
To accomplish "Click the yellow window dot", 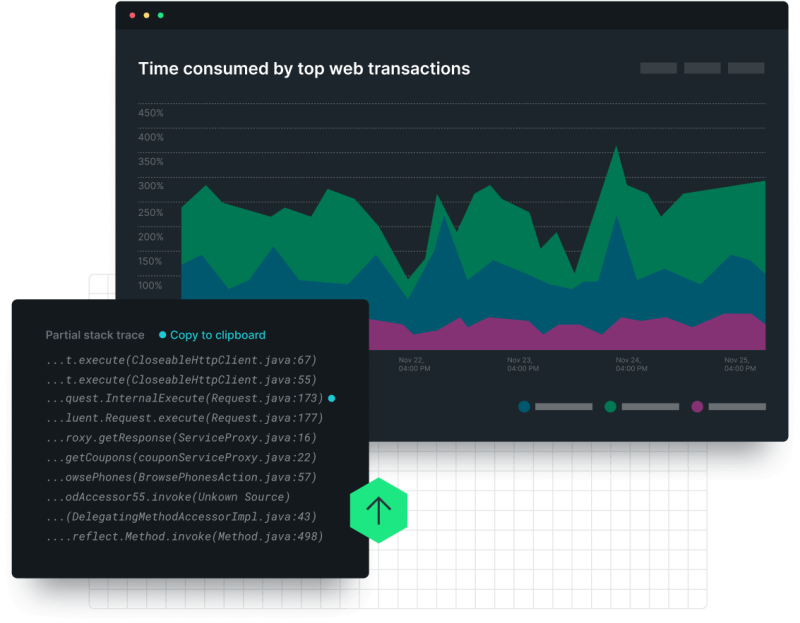I will click(146, 15).
